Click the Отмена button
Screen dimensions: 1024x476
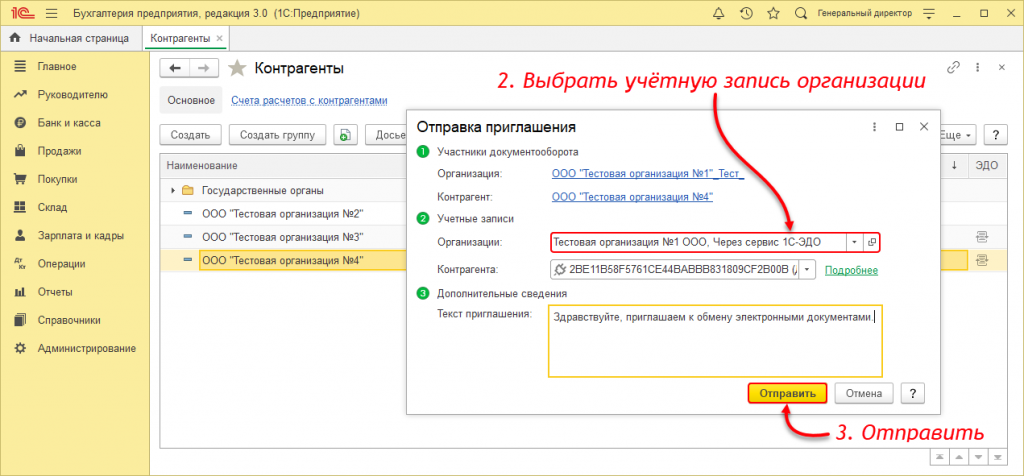864,394
